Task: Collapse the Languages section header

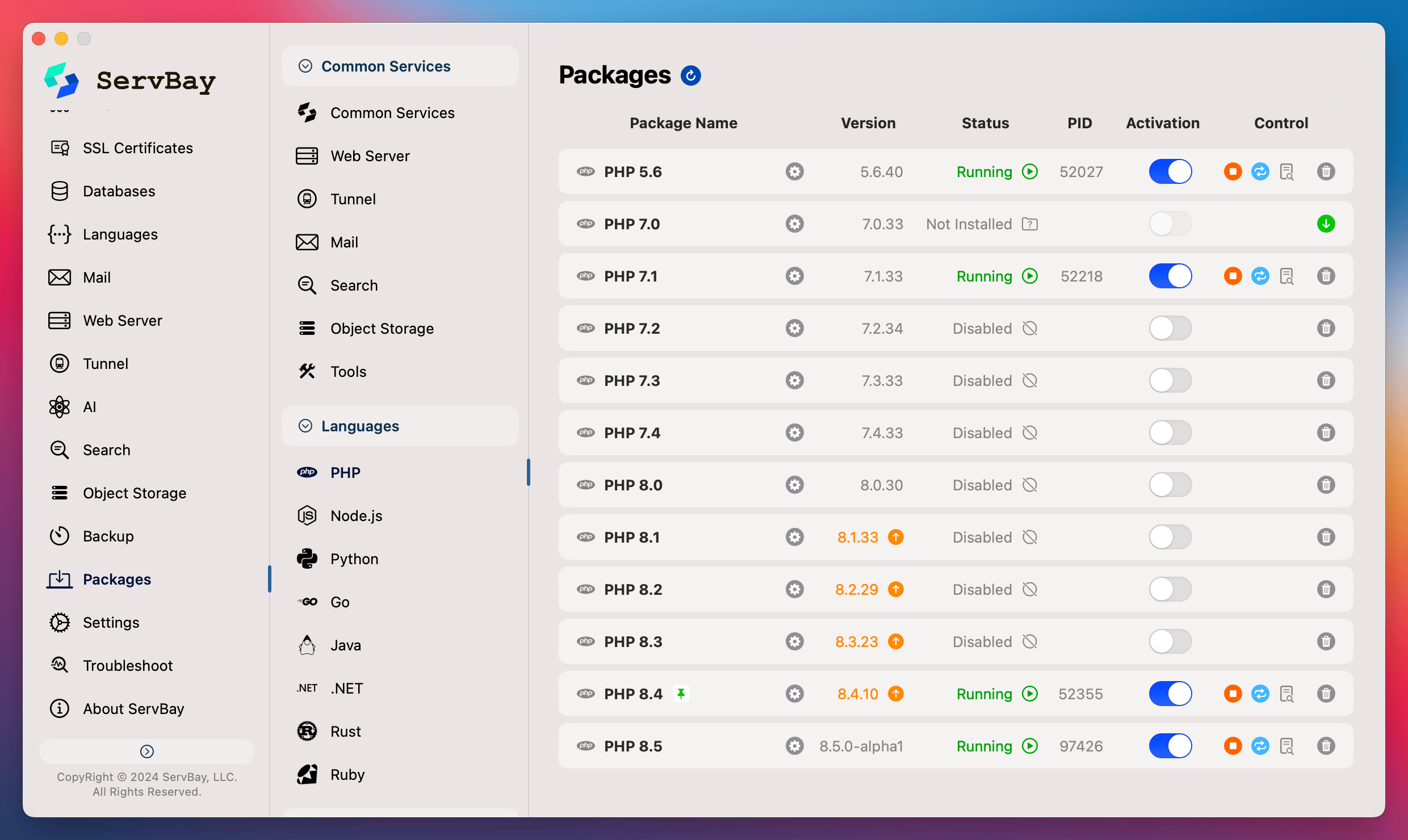Action: tap(400, 426)
